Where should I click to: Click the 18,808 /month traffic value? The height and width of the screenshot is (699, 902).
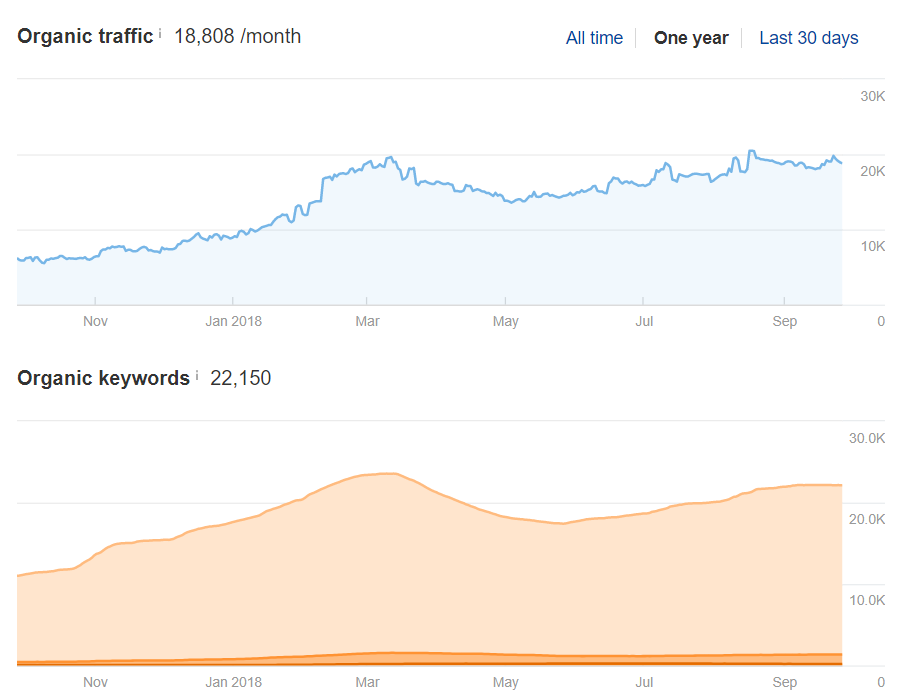237,36
